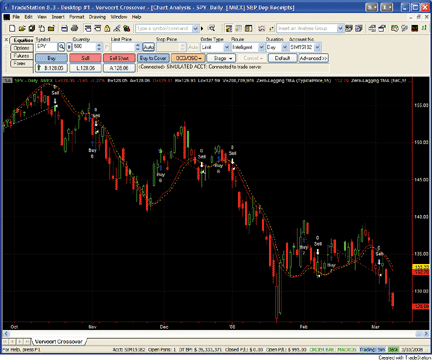The image size is (432, 360).
Task: Click the symbol lookup magnifier beside SPY
Action: click(61, 47)
